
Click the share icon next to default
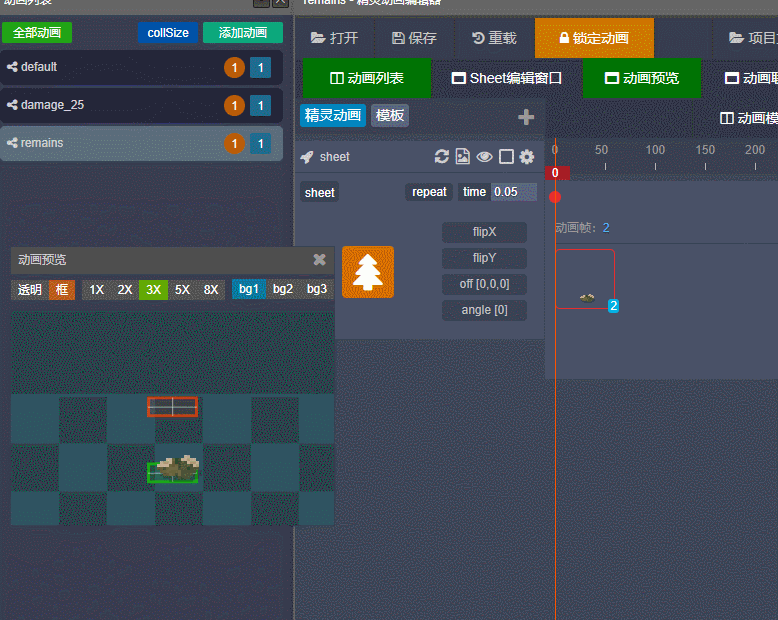(12, 66)
